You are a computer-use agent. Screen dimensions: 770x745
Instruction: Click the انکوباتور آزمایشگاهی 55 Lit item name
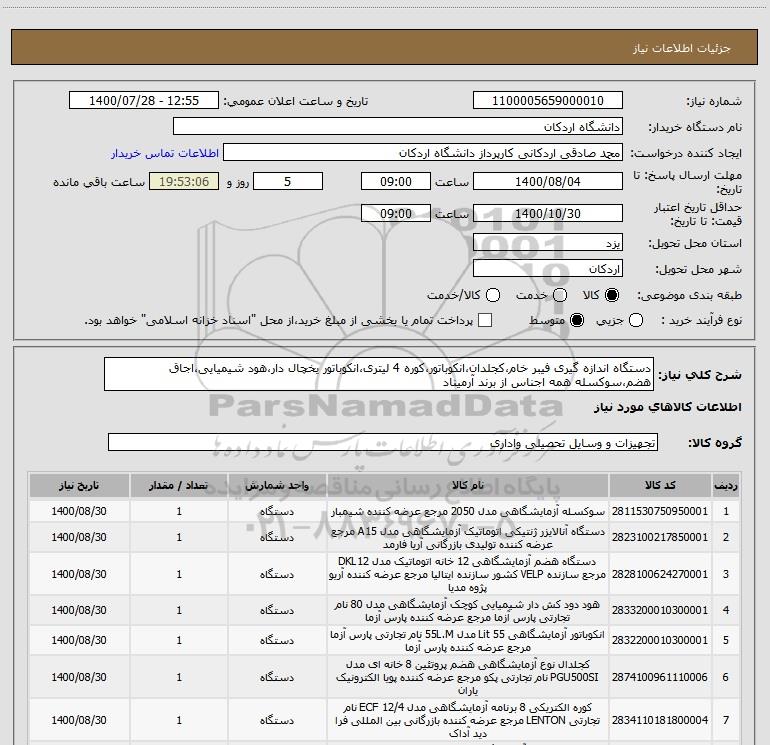(x=468, y=641)
